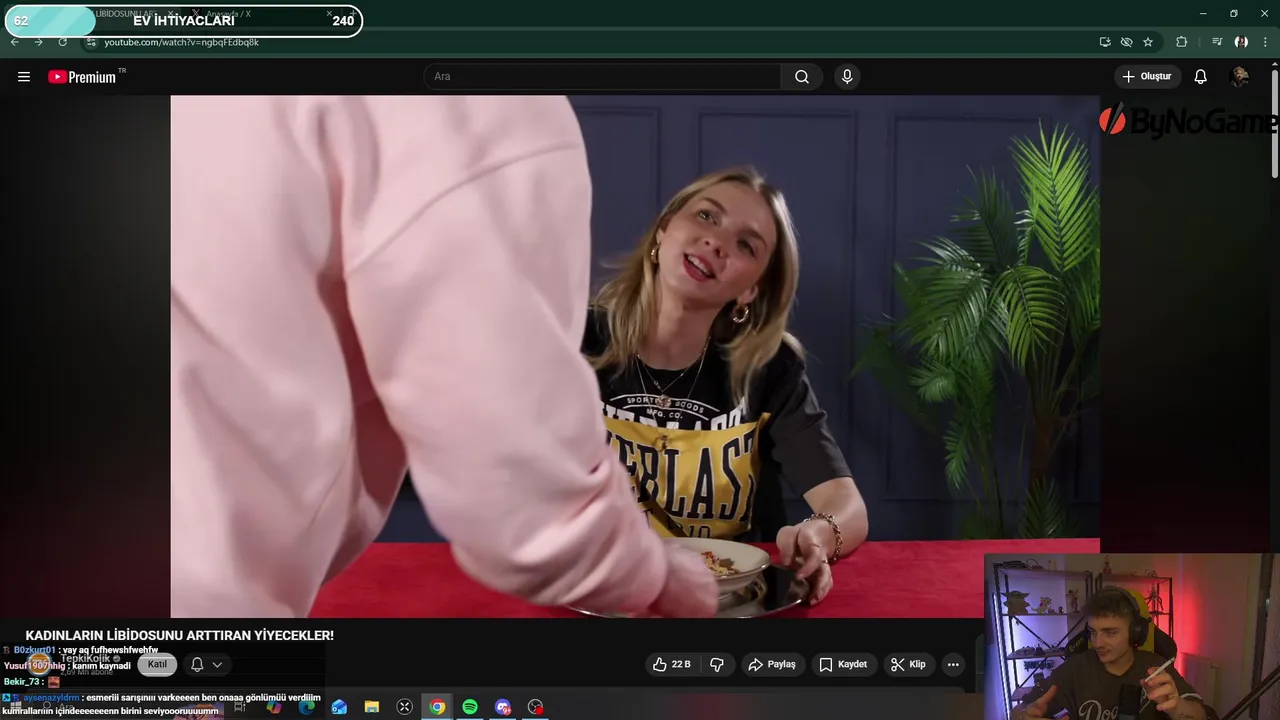Start voice search with microphone icon
1280x720 pixels.
(x=847, y=77)
